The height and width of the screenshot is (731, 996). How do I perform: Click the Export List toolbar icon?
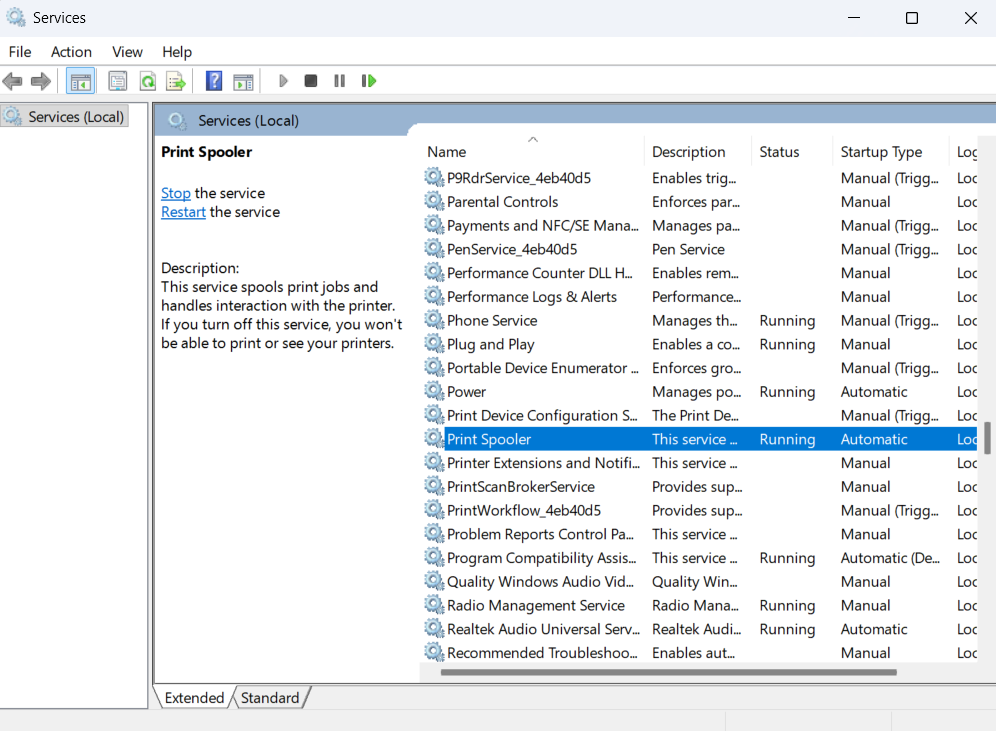coord(176,81)
